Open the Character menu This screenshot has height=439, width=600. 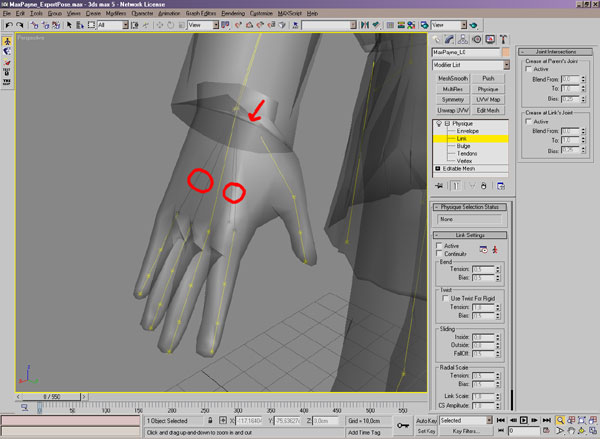(142, 13)
